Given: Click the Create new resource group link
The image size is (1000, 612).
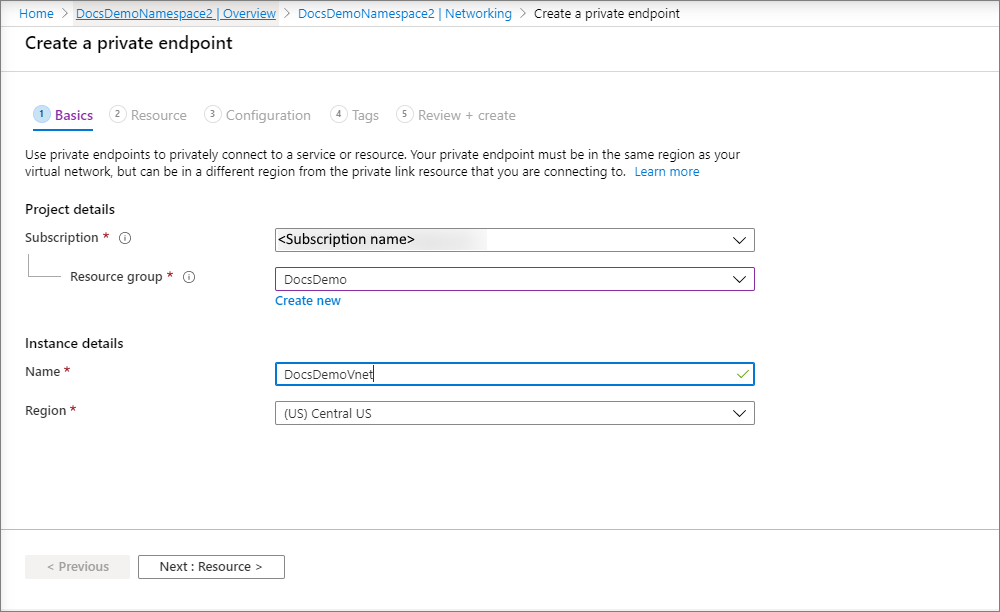Looking at the screenshot, I should tap(308, 301).
